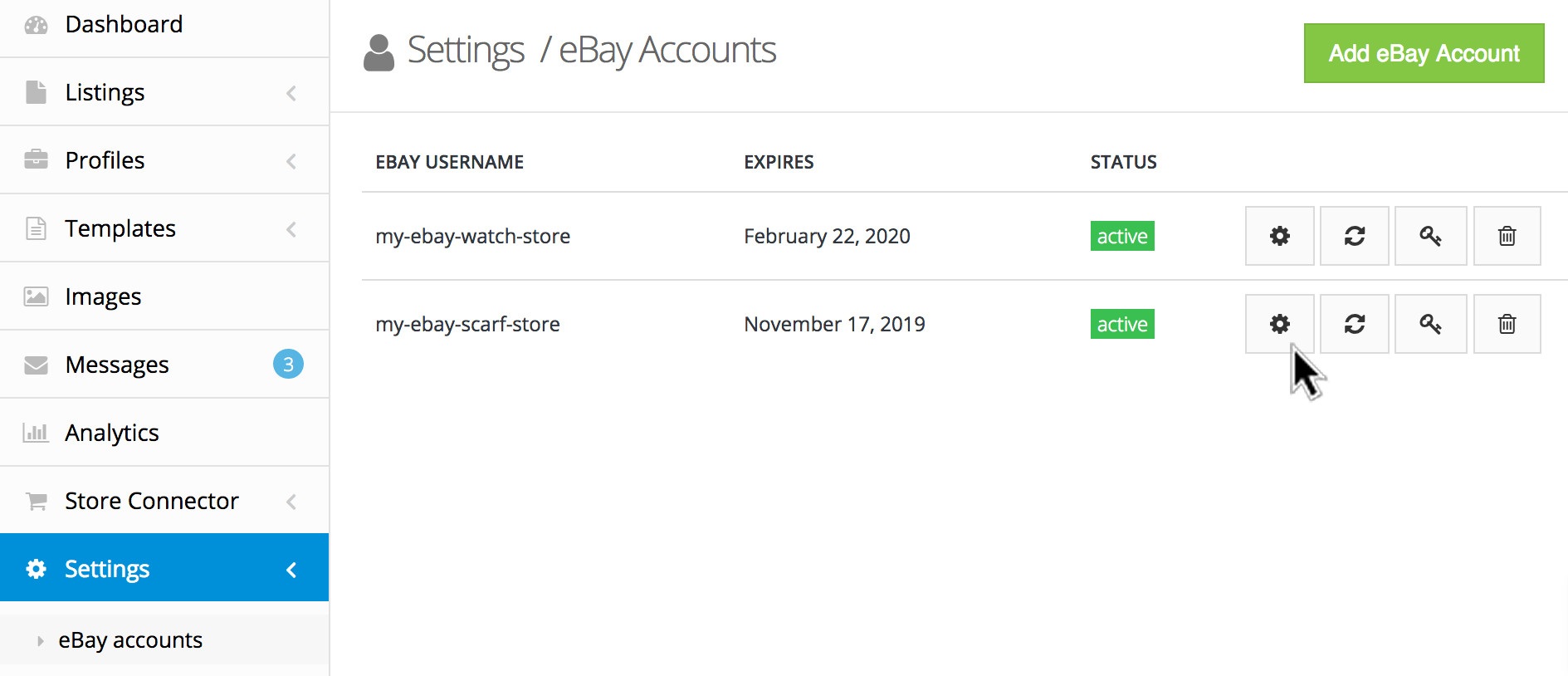Open the Images menu item
The height and width of the screenshot is (676, 1568).
click(103, 296)
